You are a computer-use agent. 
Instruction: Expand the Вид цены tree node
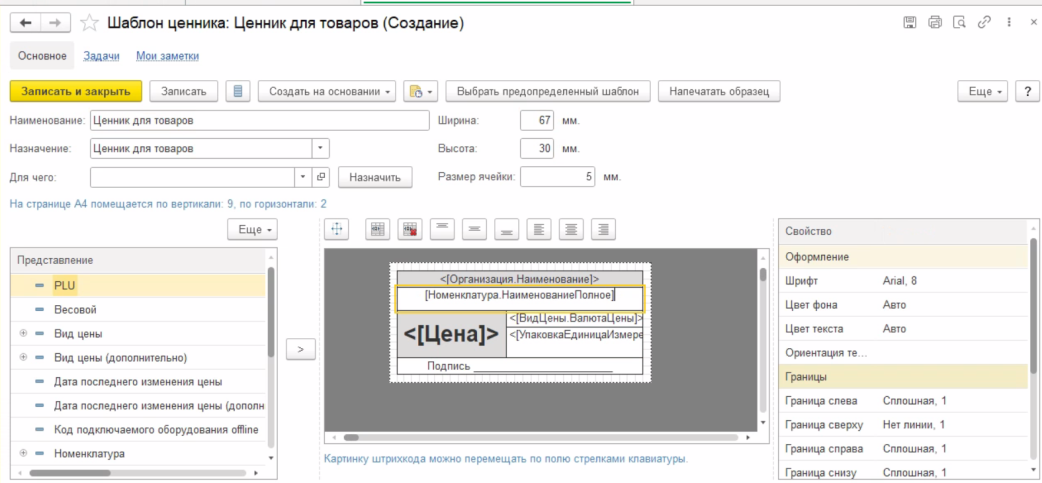(22, 332)
